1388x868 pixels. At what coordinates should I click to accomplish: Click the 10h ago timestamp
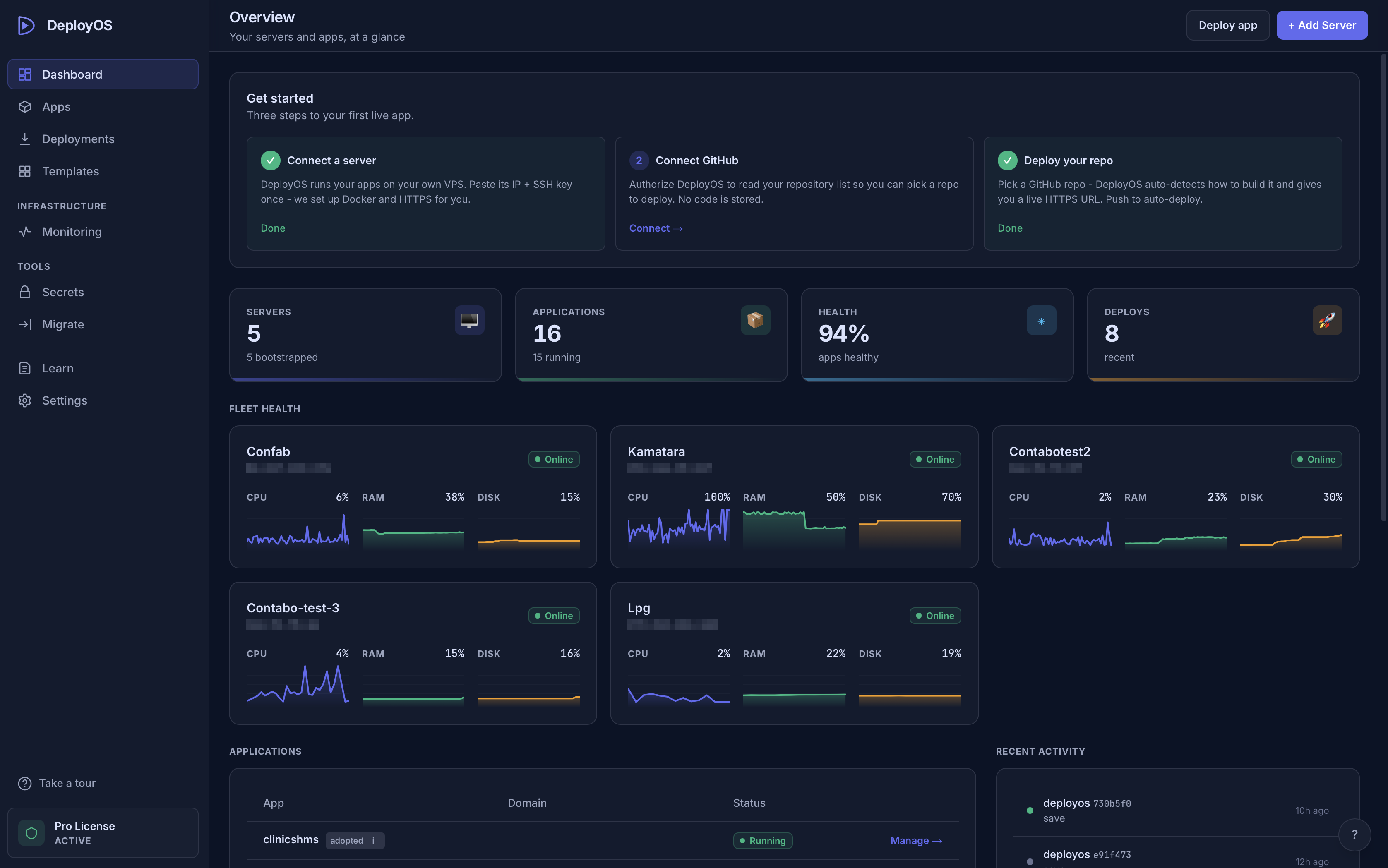point(1311,810)
